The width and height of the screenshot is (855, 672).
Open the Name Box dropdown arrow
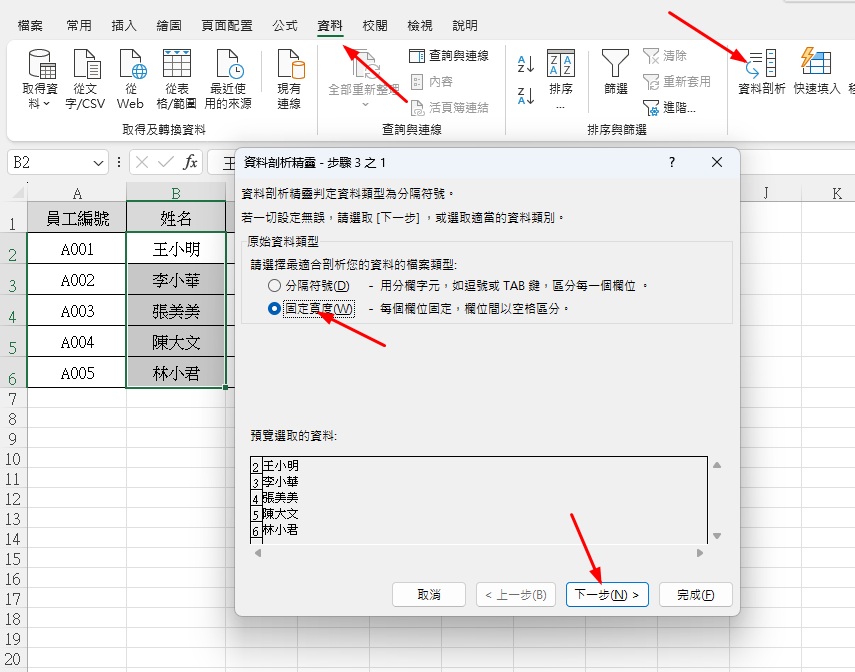click(97, 161)
